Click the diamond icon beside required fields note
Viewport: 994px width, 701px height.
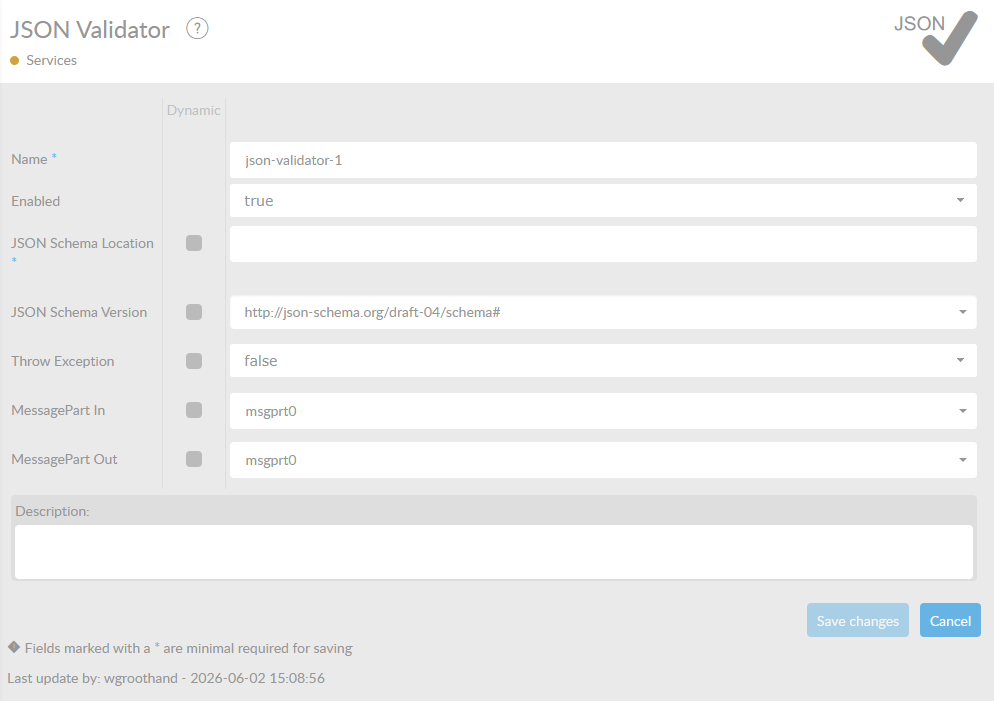tap(14, 647)
